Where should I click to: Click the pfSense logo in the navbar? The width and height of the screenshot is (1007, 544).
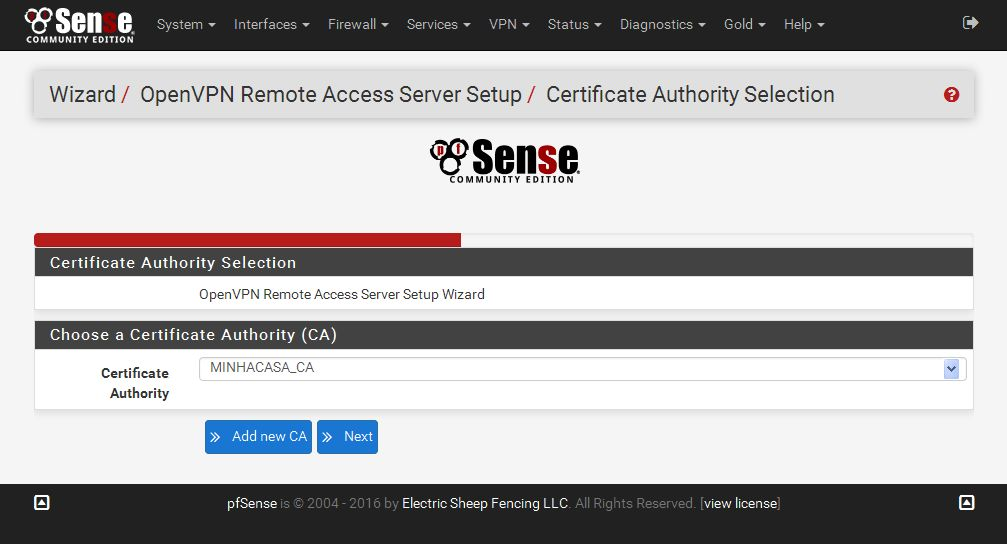[x=79, y=25]
